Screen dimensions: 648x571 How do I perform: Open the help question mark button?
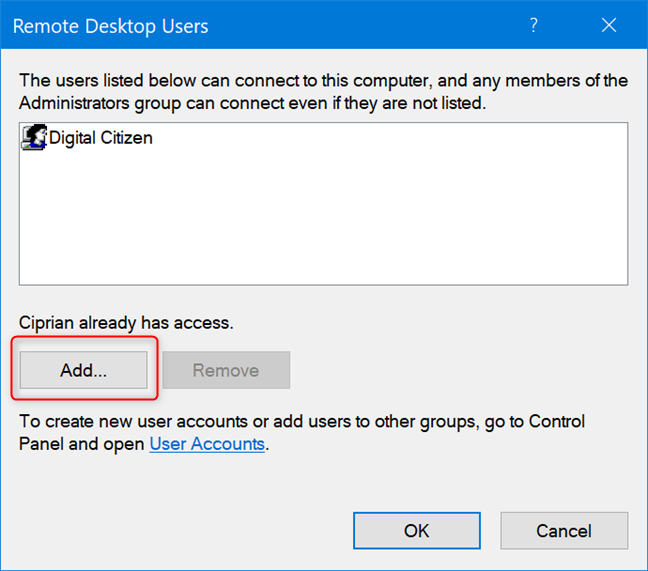coord(534,25)
